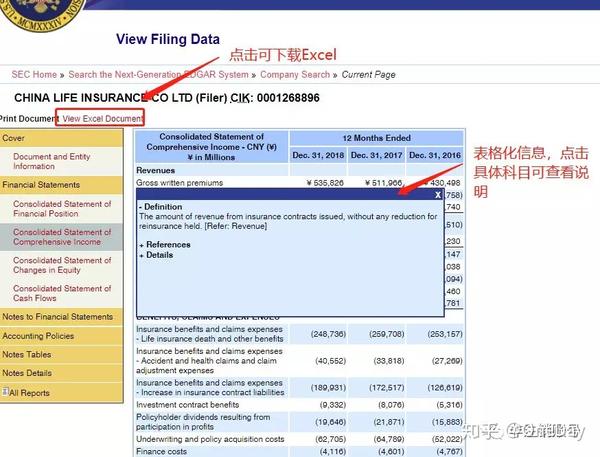Image resolution: width=600 pixels, height=457 pixels.
Task: Expand the Financial Statements menu section
Action: pyautogui.click(x=61, y=185)
